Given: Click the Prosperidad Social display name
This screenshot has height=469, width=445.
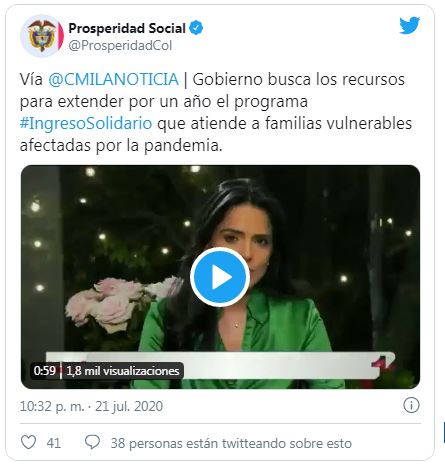Looking at the screenshot, I should pos(127,28).
